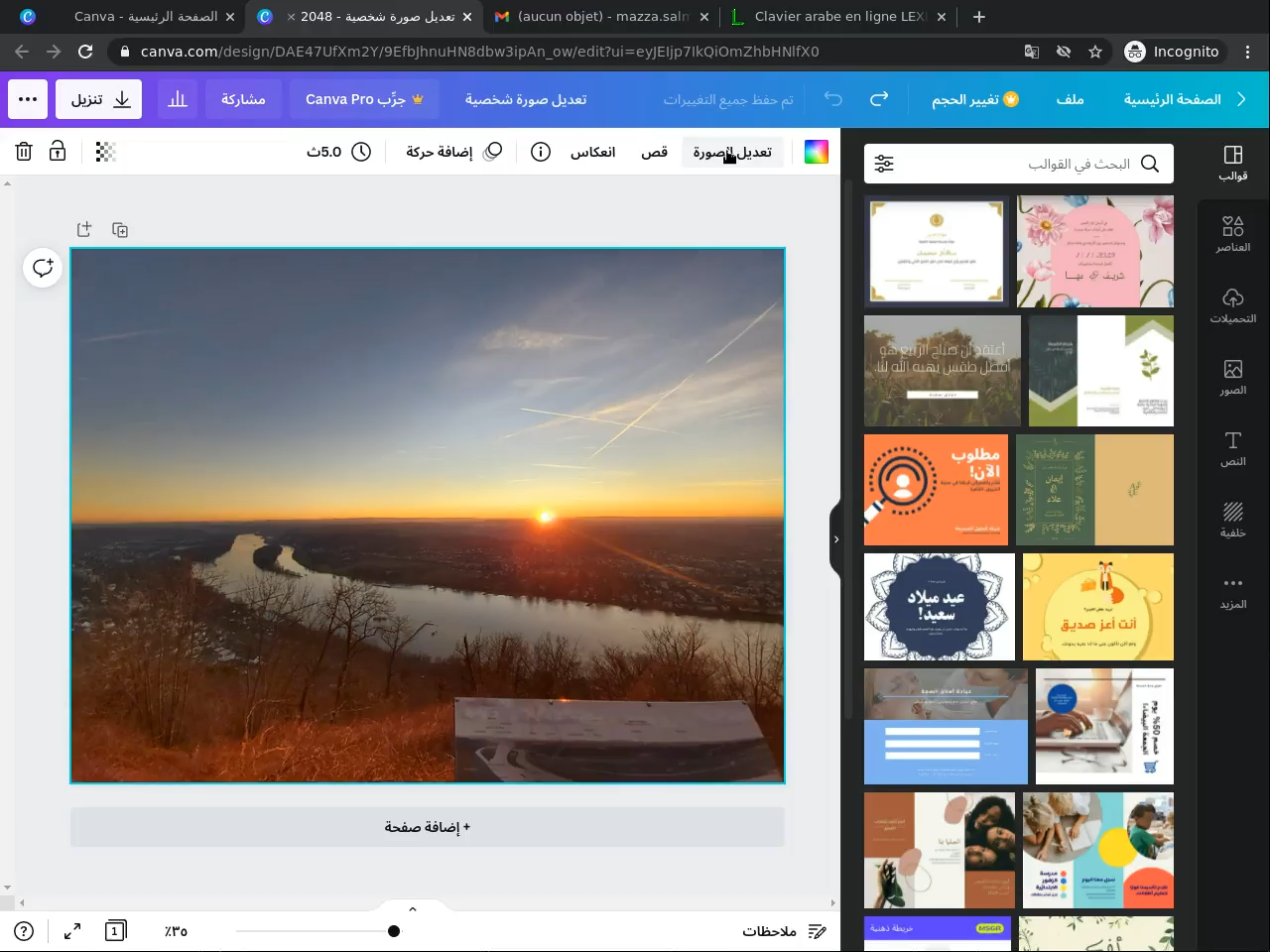Click the zoom slider handle
1270x952 pixels.
[x=394, y=931]
